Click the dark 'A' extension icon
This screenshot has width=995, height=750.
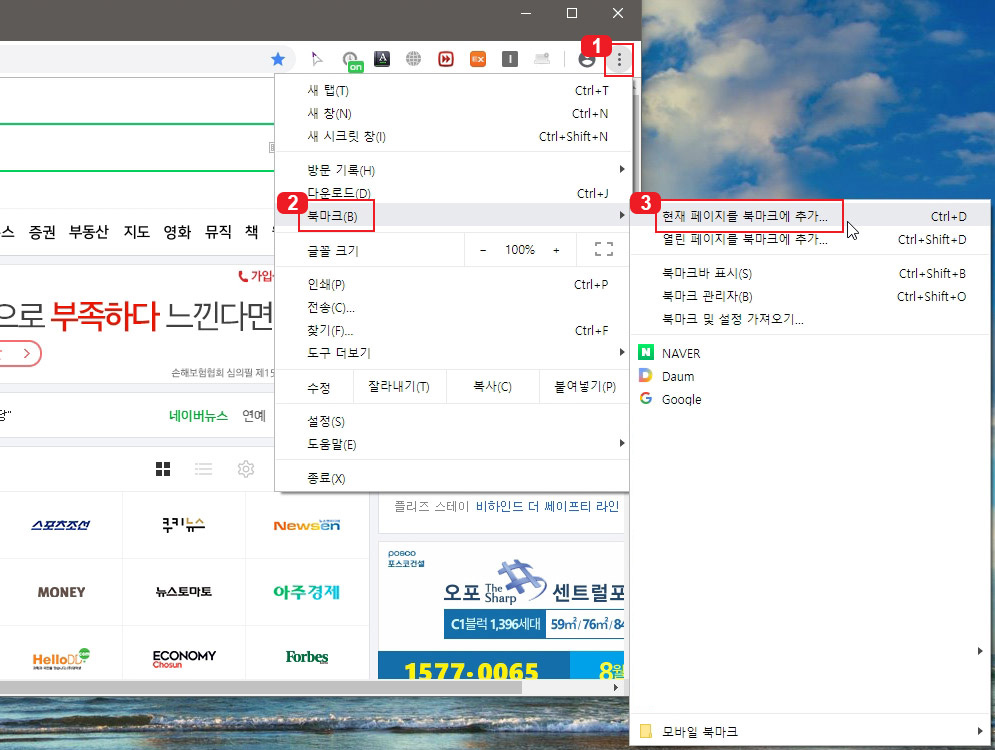tap(382, 59)
